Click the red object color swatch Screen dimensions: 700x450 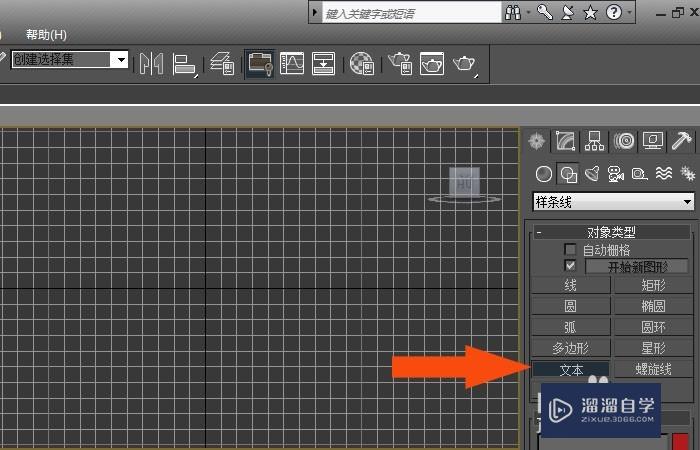680,441
